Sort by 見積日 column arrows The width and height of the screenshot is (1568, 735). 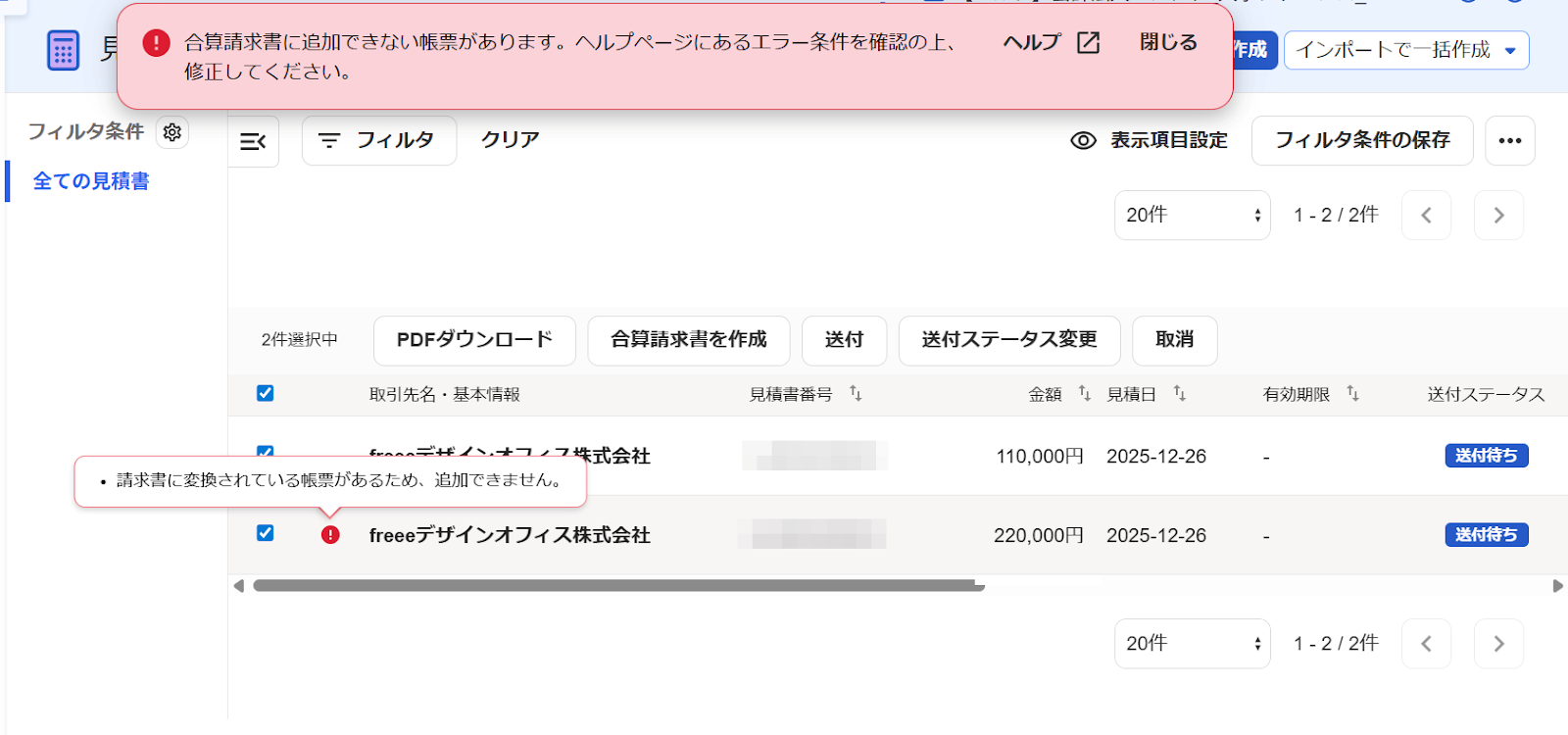(1180, 393)
